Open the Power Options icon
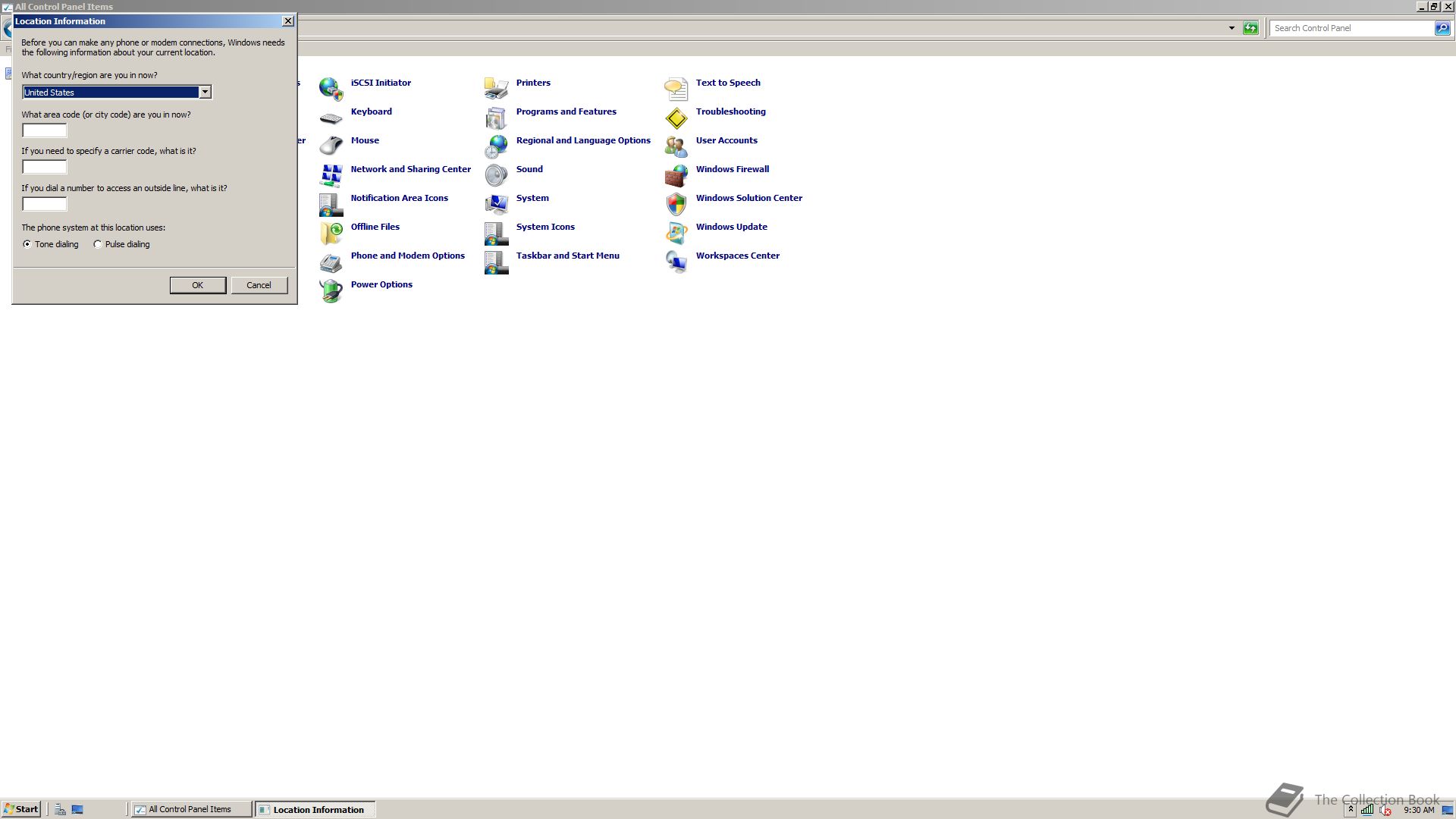This screenshot has width=1456, height=819. coord(331,290)
